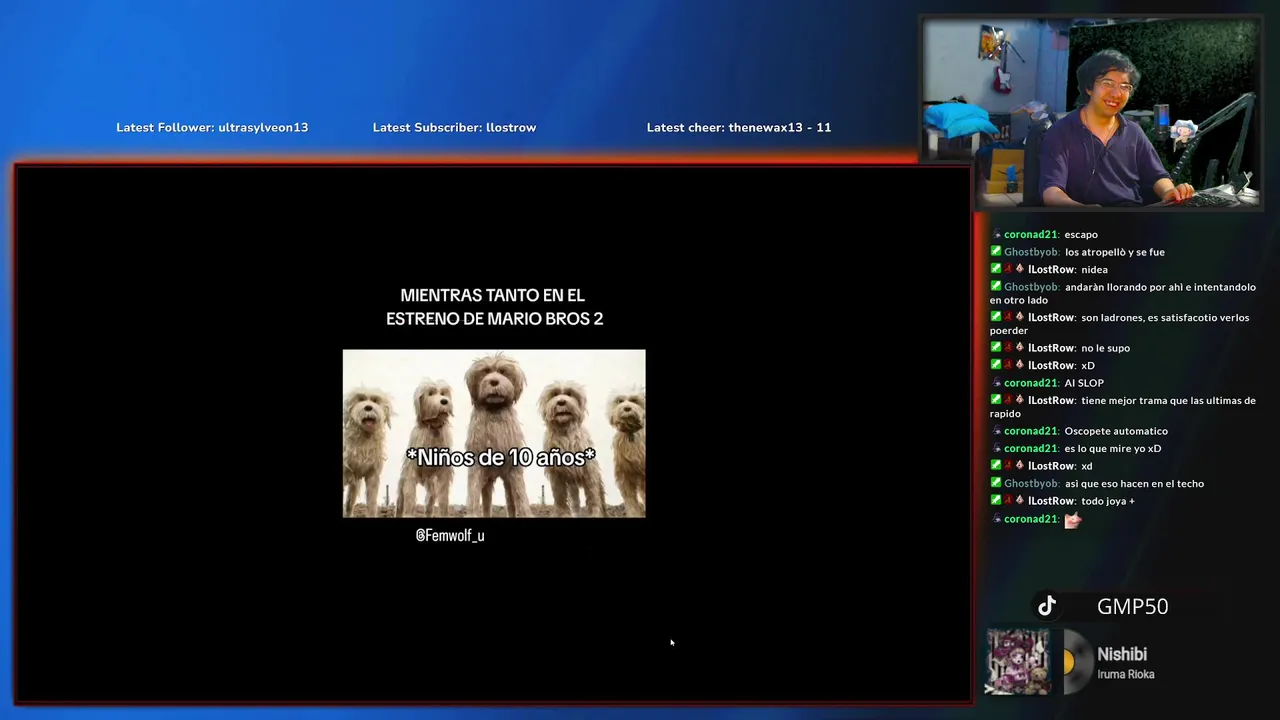Click the chat message 'tiene mejor trama que las ultimas'
1280x720 pixels.
1123,406
